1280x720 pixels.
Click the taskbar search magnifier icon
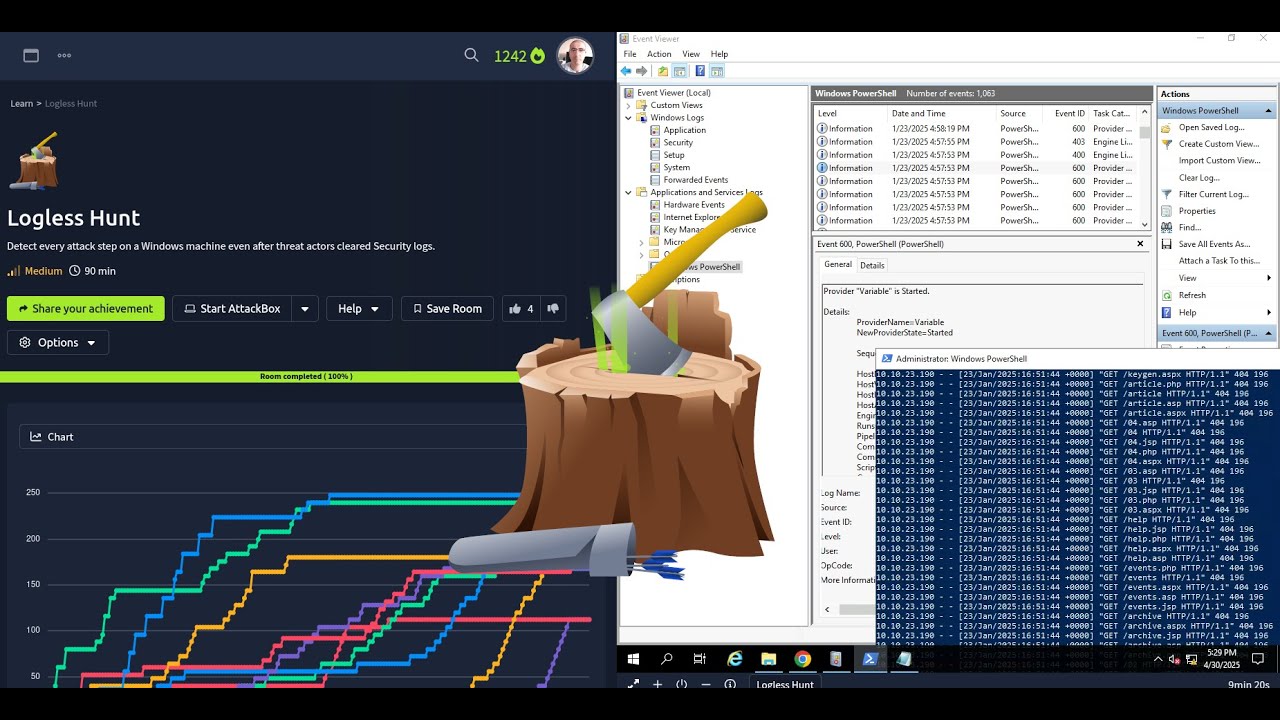pyautogui.click(x=667, y=659)
